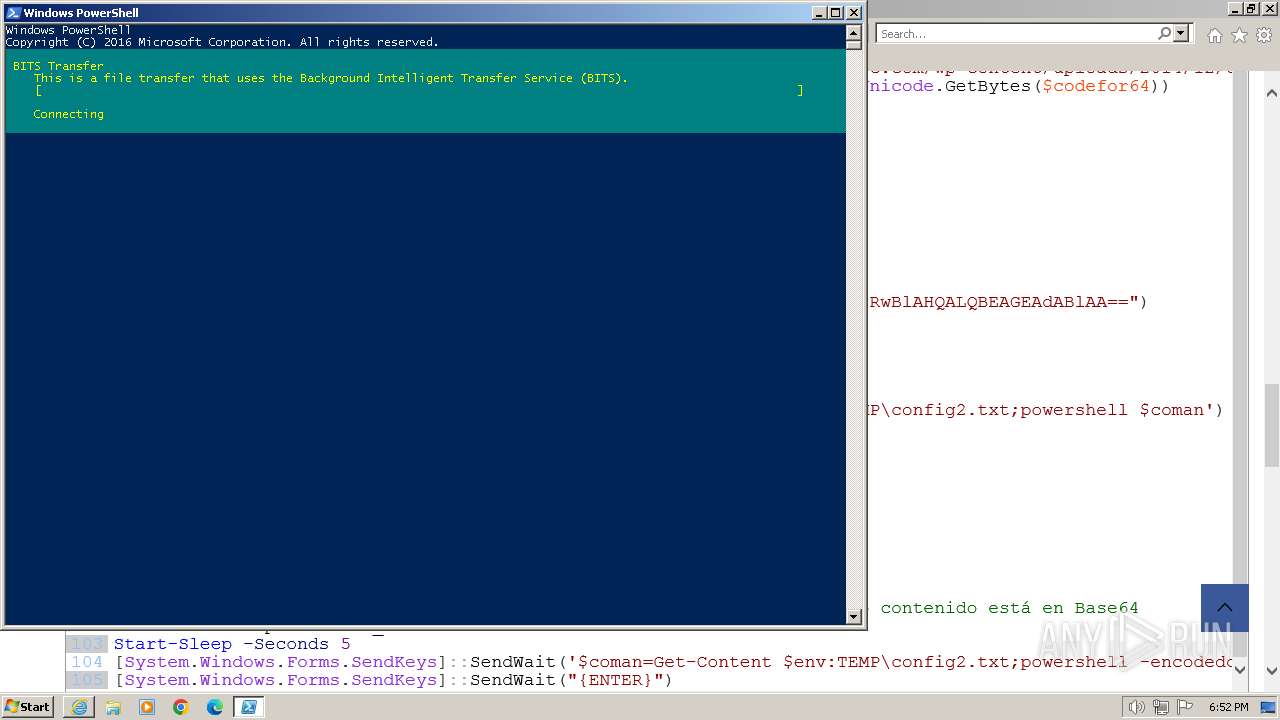The height and width of the screenshot is (720, 1280).
Task: Launch Google Chrome from the taskbar
Action: (x=181, y=707)
